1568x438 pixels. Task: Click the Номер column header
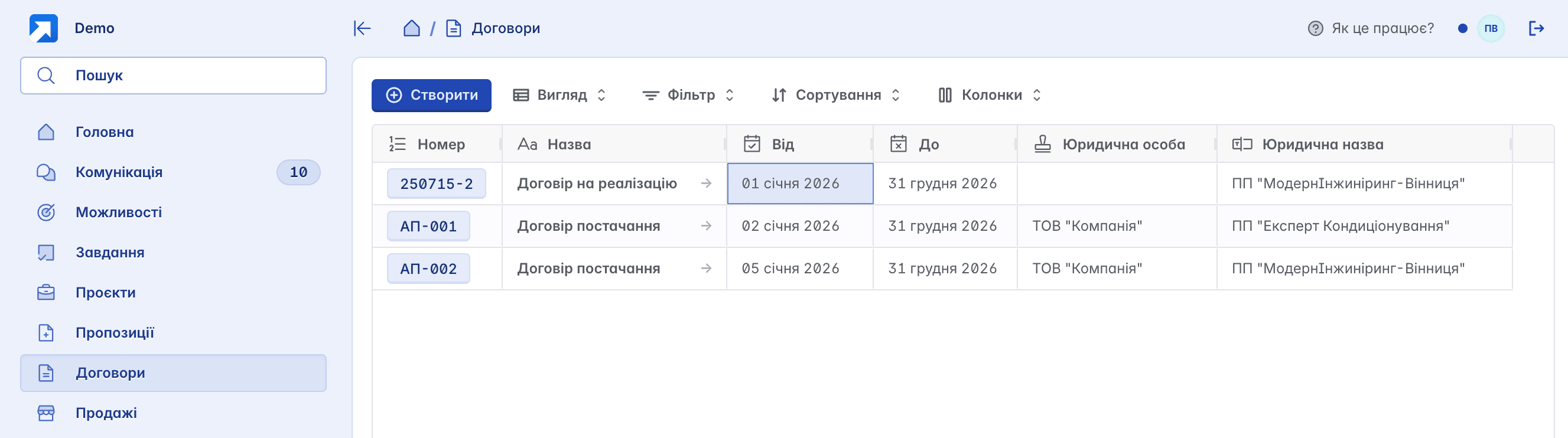pos(438,143)
